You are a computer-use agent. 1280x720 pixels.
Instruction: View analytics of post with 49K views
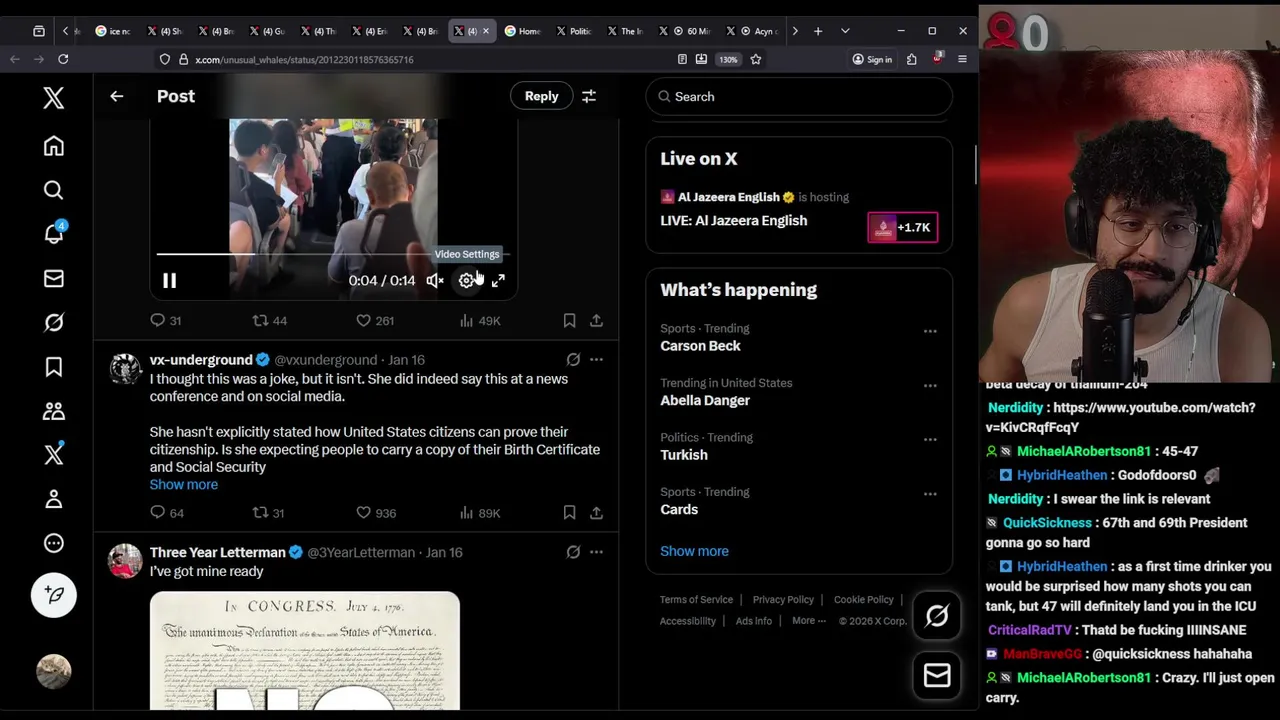(x=480, y=320)
